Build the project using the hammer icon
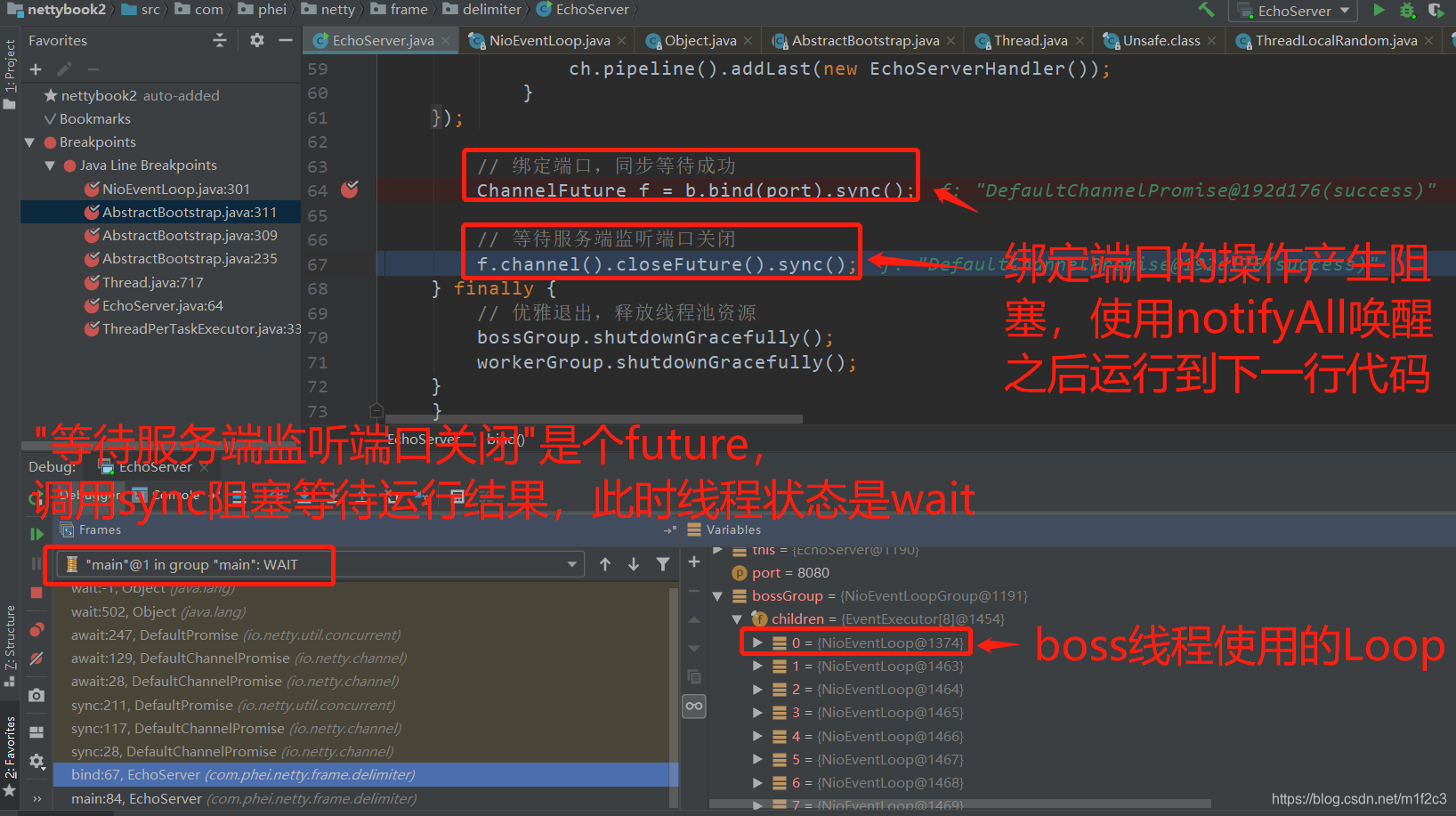Viewport: 1456px width, 816px height. coord(1207,10)
